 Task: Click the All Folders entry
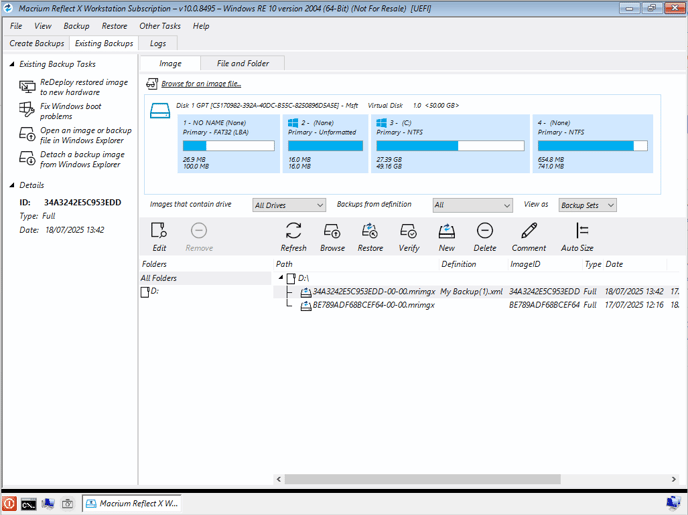tap(205, 278)
